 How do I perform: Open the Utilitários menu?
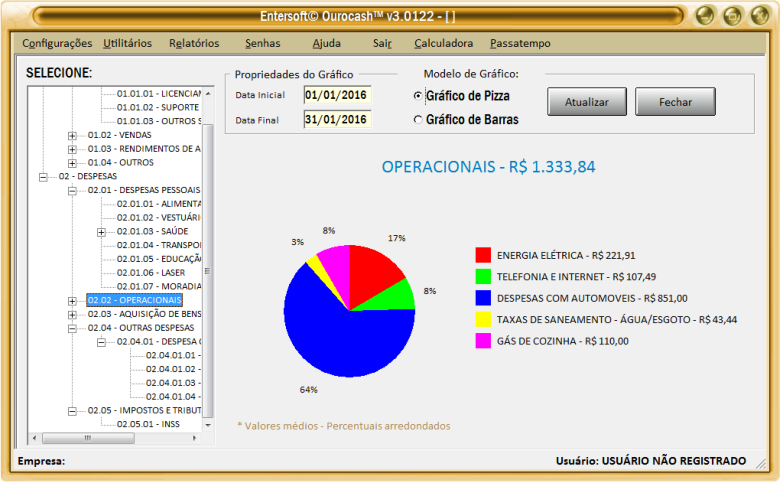[x=128, y=43]
